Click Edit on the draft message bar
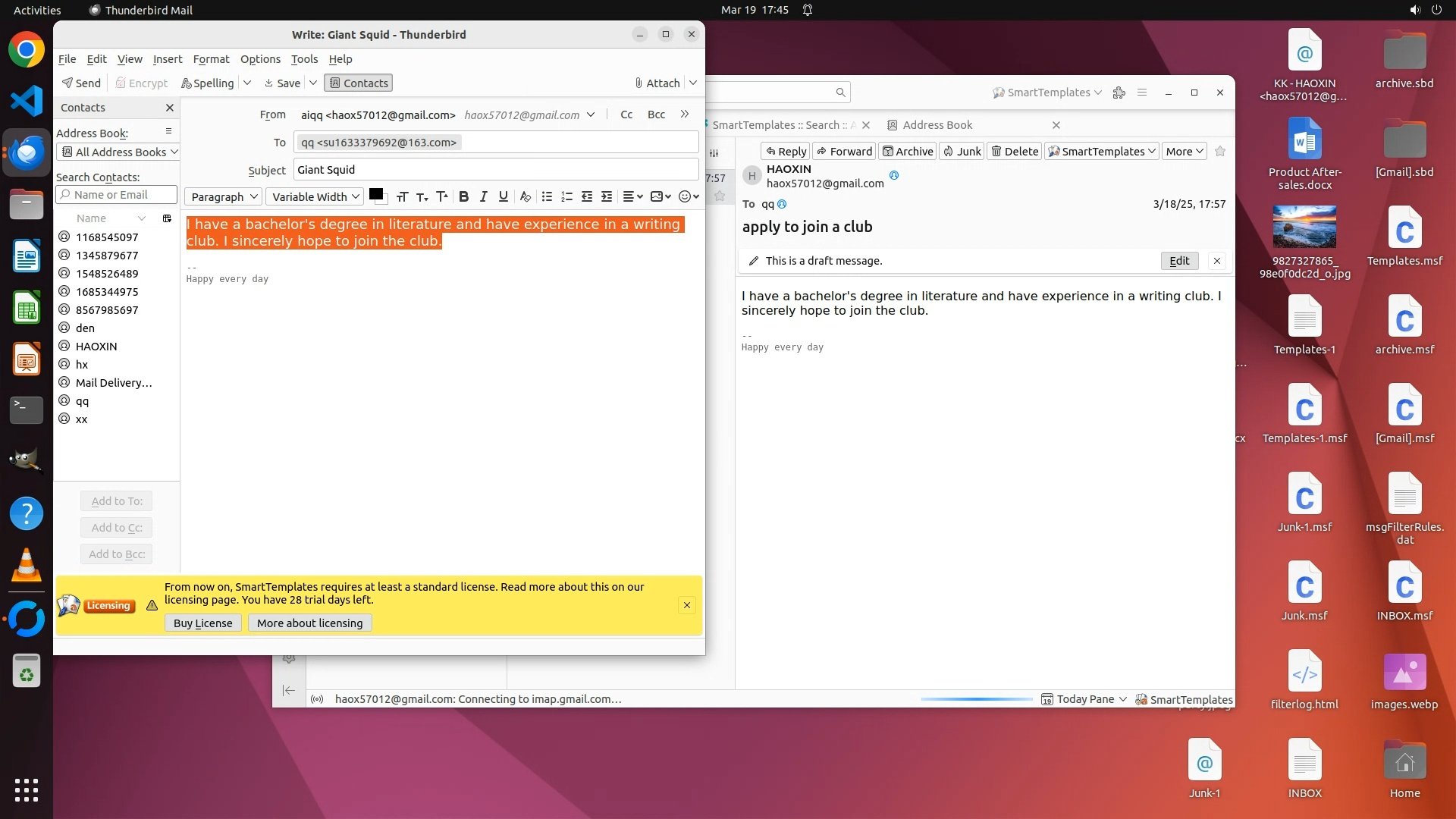The height and width of the screenshot is (819, 1456). [x=1179, y=260]
